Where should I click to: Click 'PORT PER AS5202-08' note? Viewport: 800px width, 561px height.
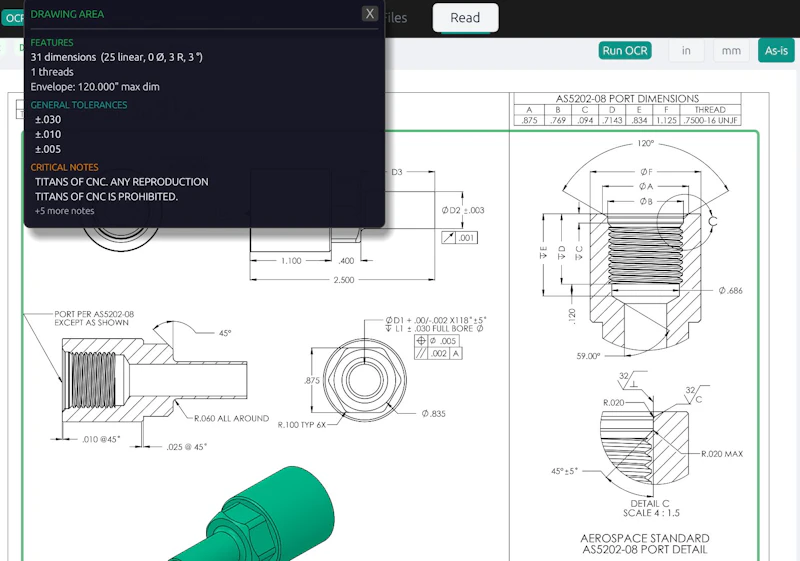pyautogui.click(x=94, y=314)
